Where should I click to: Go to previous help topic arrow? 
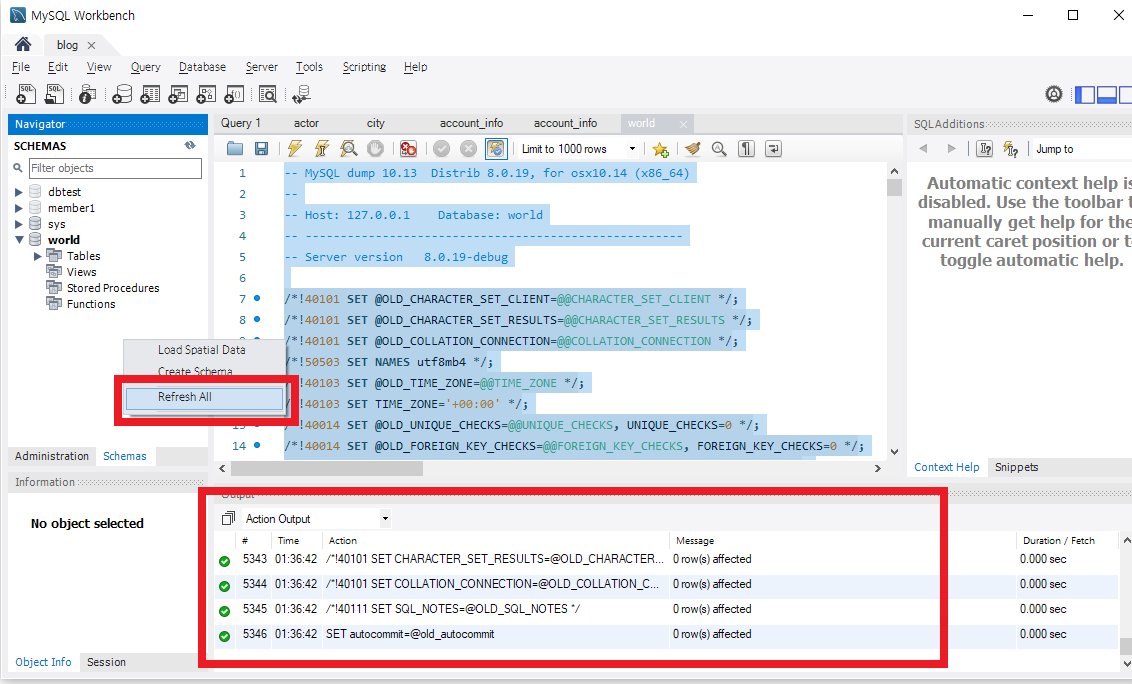pos(923,149)
